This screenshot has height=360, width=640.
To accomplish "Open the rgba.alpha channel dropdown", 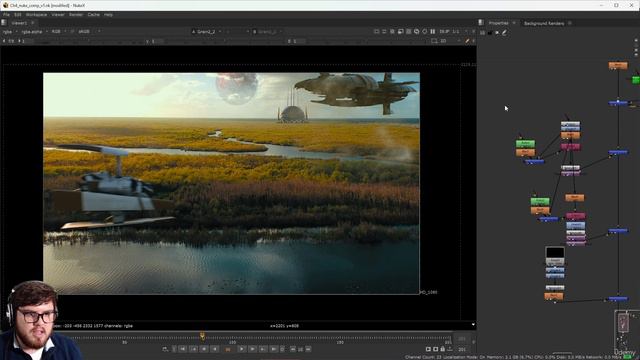I will pyautogui.click(x=34, y=31).
